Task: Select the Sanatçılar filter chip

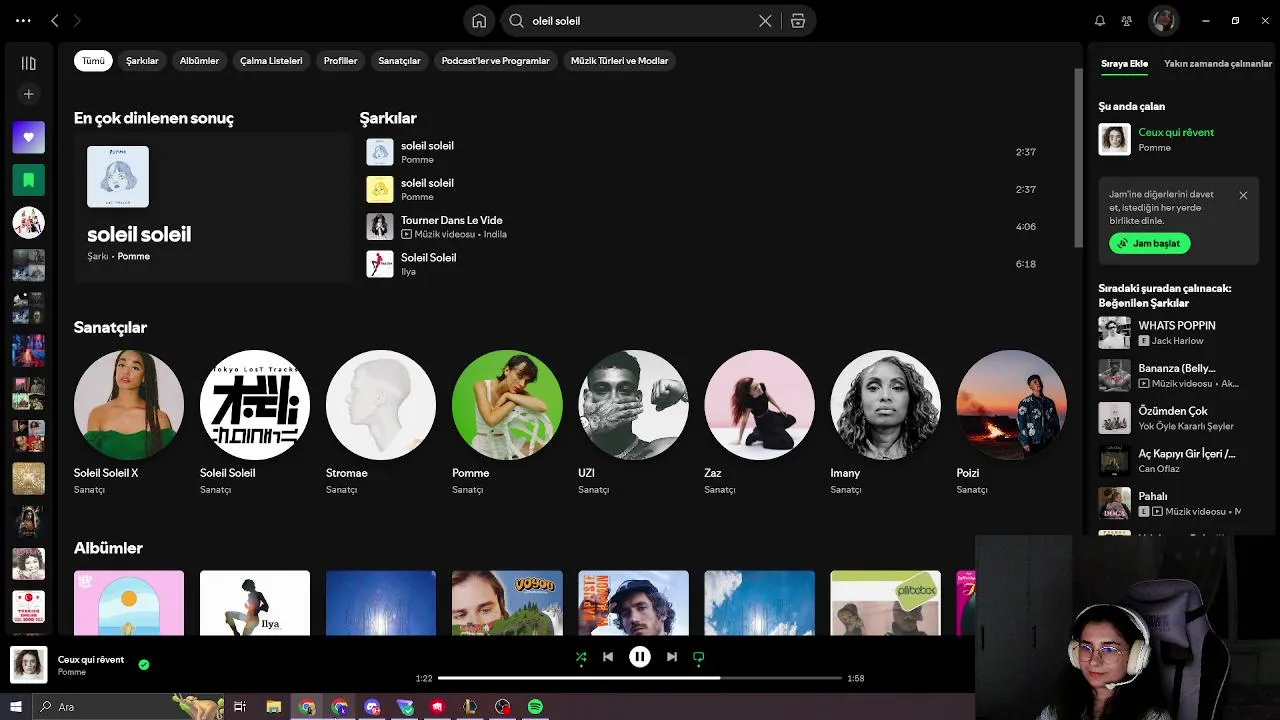Action: point(399,61)
